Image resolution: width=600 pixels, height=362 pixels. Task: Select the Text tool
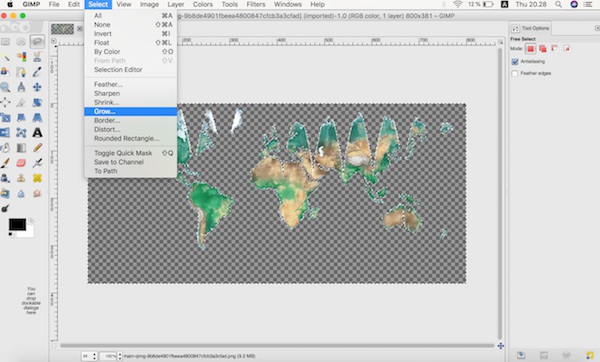tap(37, 133)
